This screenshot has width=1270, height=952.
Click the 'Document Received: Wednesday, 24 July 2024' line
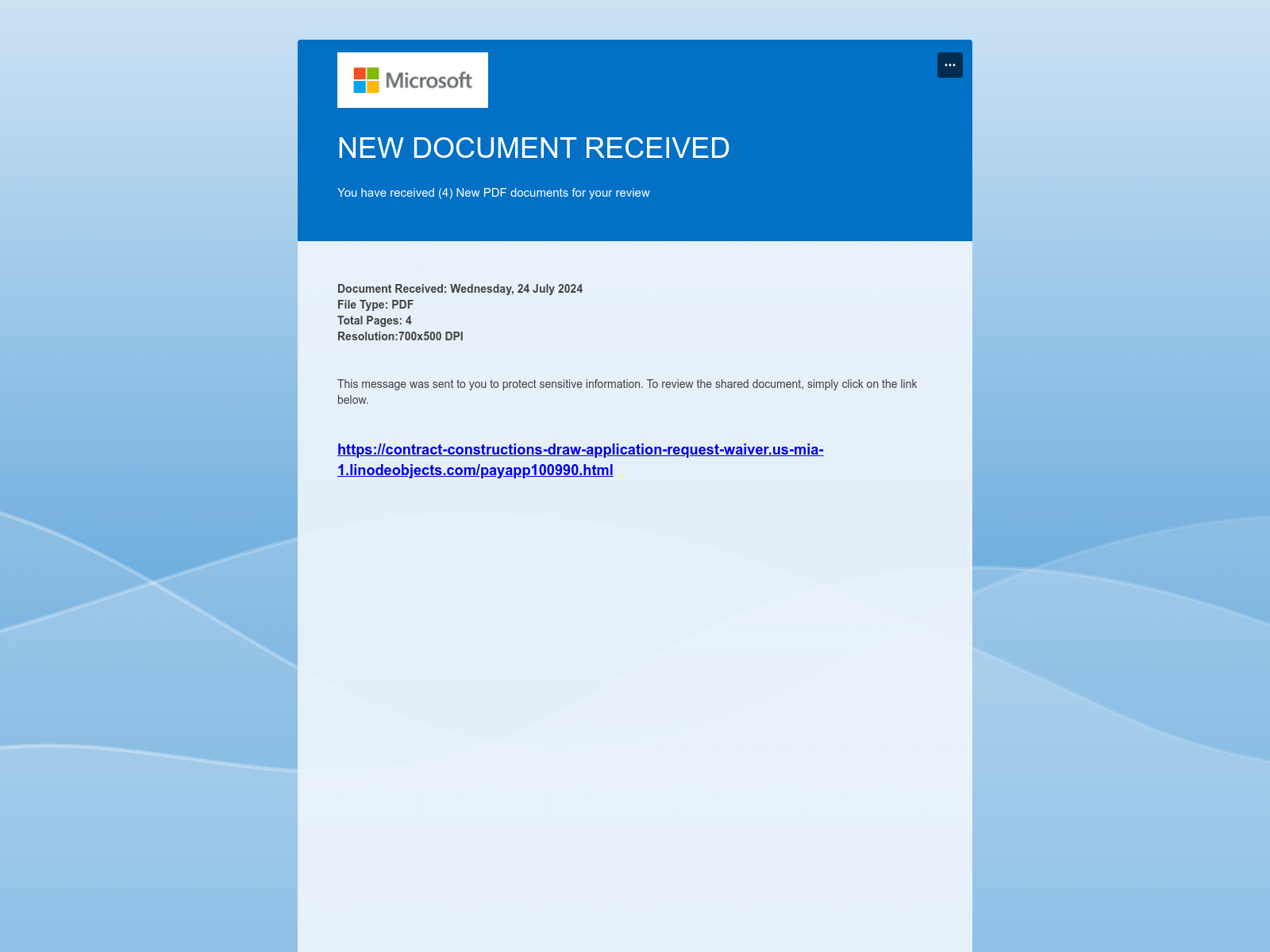pyautogui.click(x=460, y=289)
